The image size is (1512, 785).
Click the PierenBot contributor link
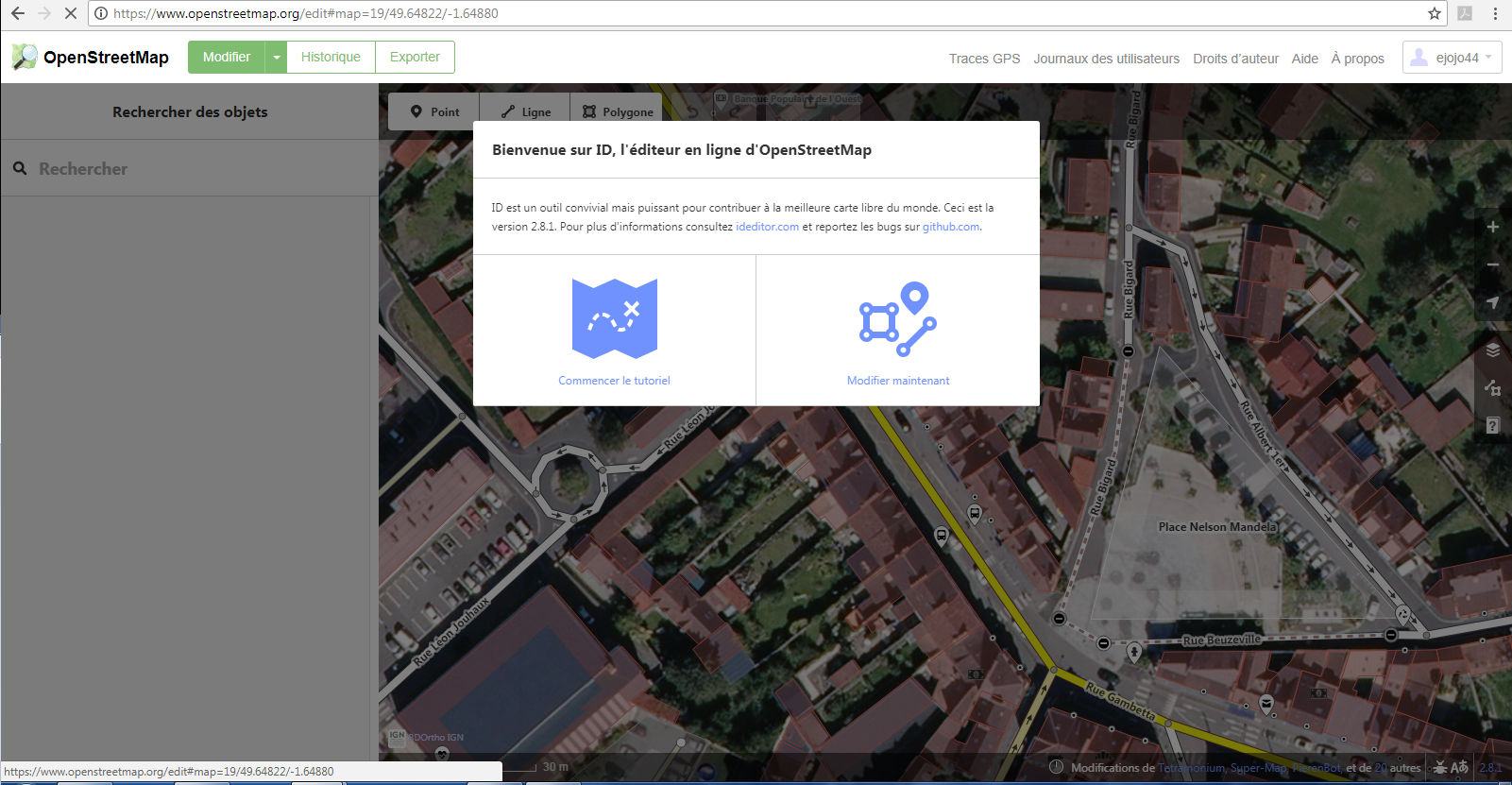pyautogui.click(x=1317, y=768)
